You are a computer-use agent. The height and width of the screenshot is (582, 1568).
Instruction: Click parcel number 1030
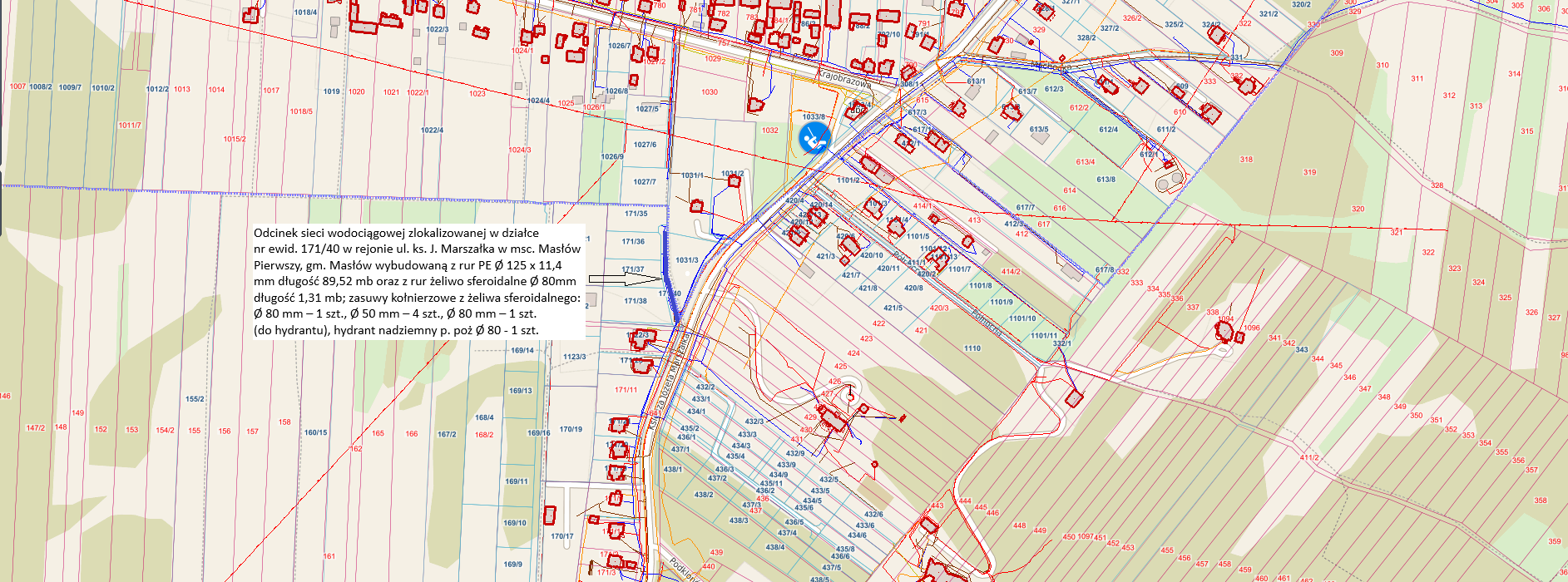click(x=710, y=92)
